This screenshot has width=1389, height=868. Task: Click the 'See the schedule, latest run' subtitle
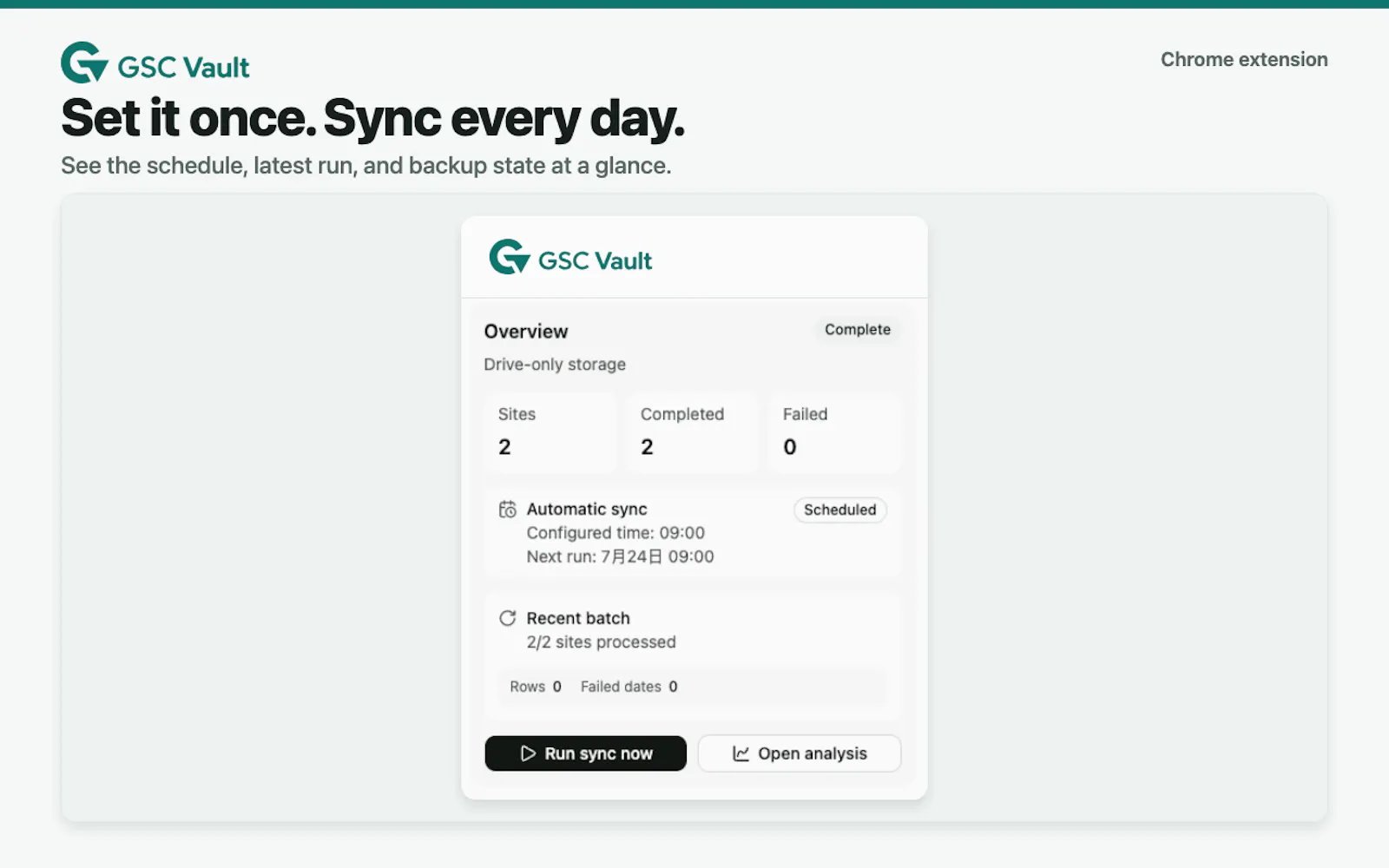tap(365, 166)
